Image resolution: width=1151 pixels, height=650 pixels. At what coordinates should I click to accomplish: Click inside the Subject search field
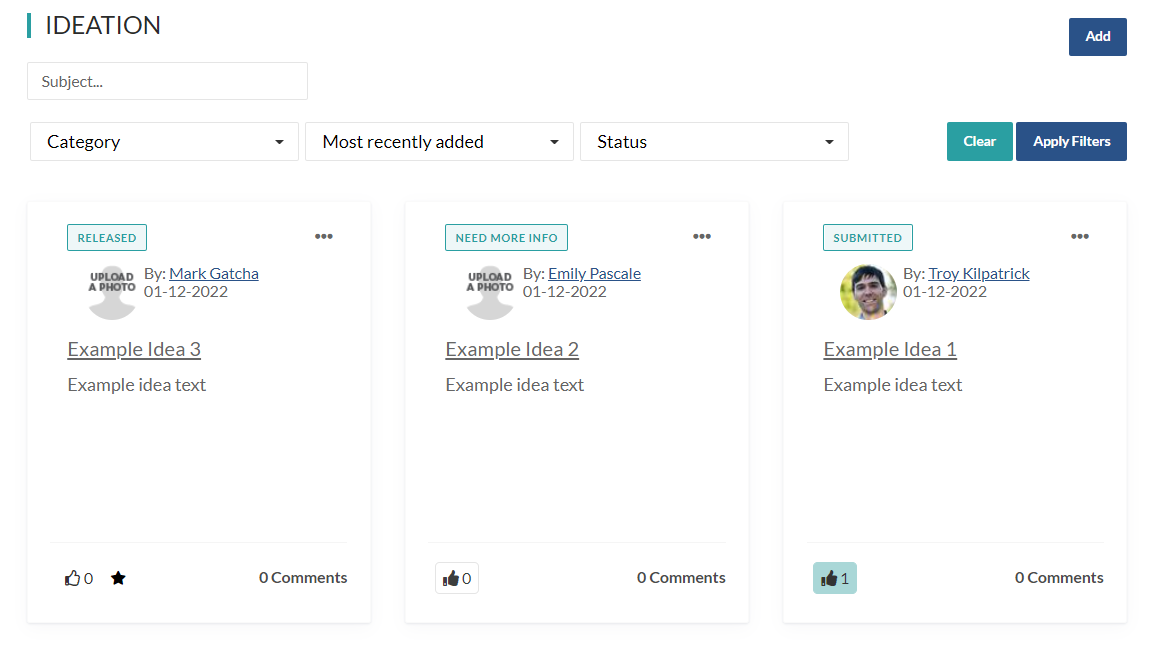(x=166, y=81)
